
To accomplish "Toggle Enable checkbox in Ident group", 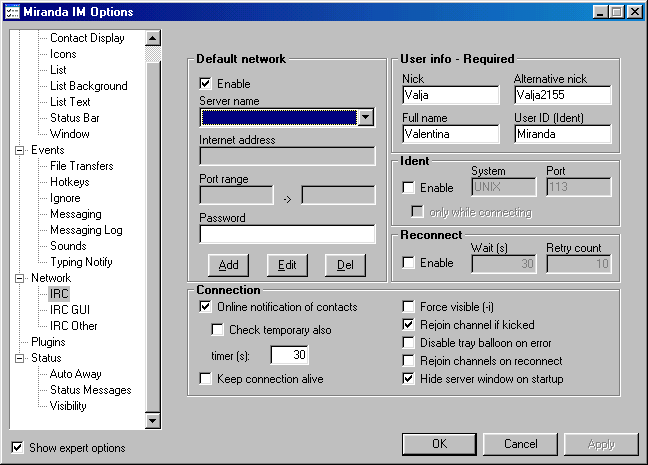I will coord(408,188).
